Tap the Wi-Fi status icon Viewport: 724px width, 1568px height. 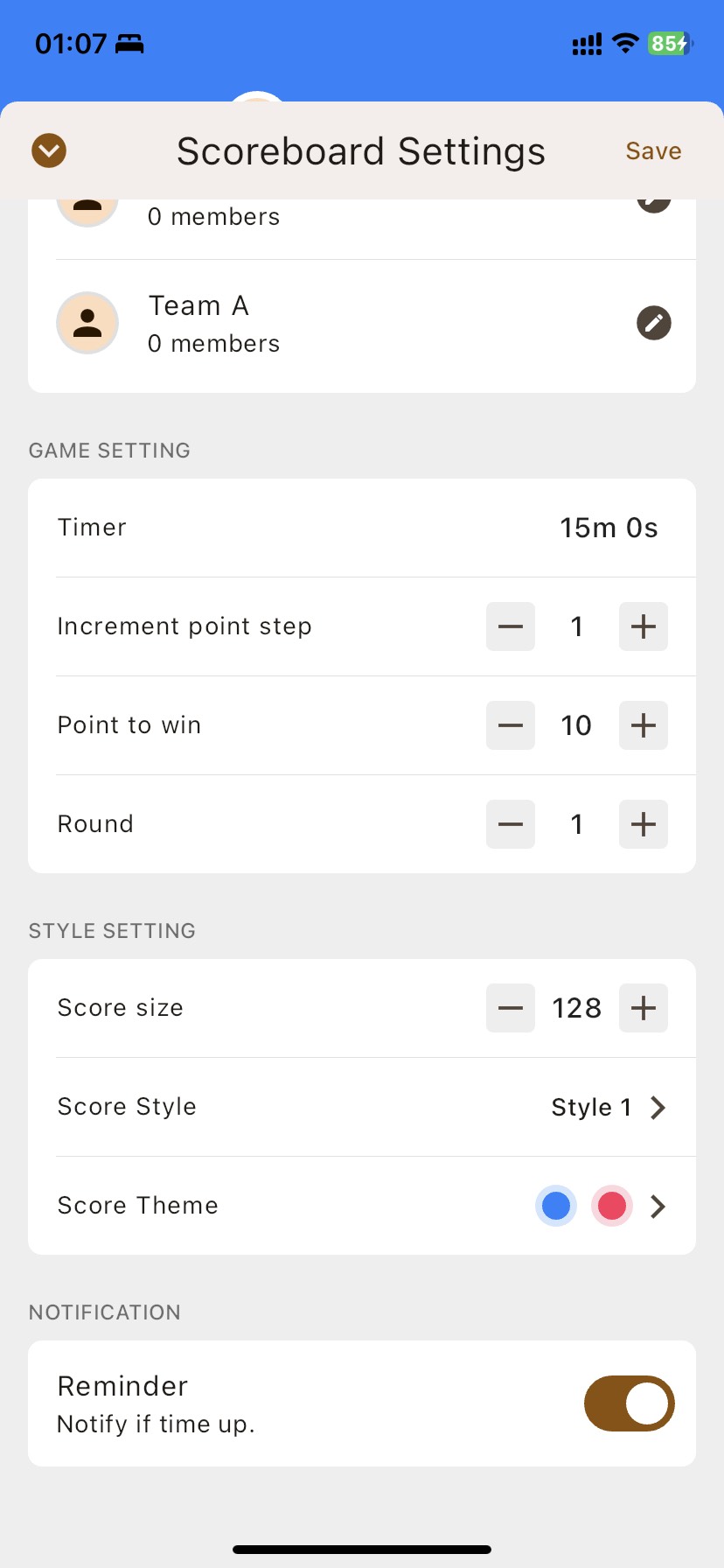pos(625,43)
